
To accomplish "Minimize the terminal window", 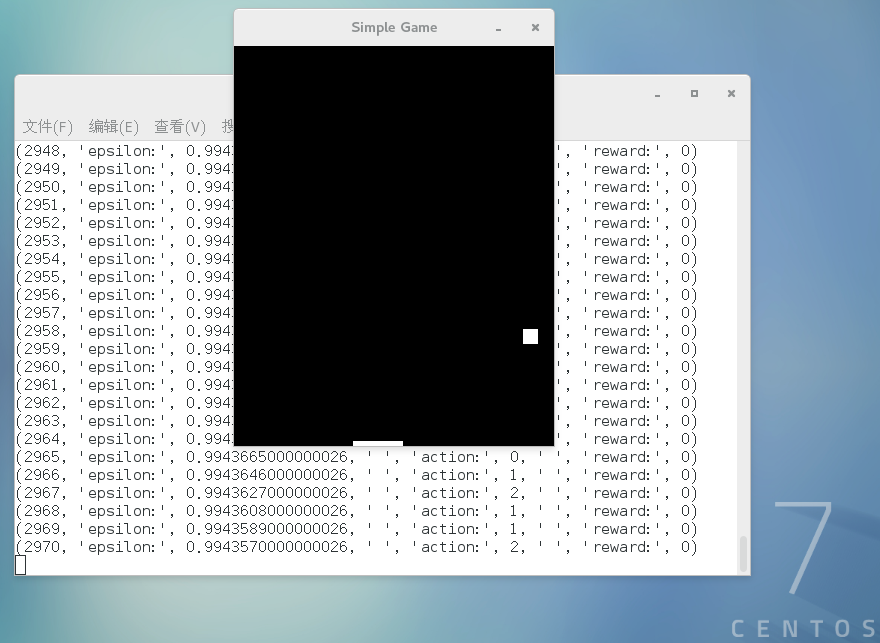I will coord(657,94).
